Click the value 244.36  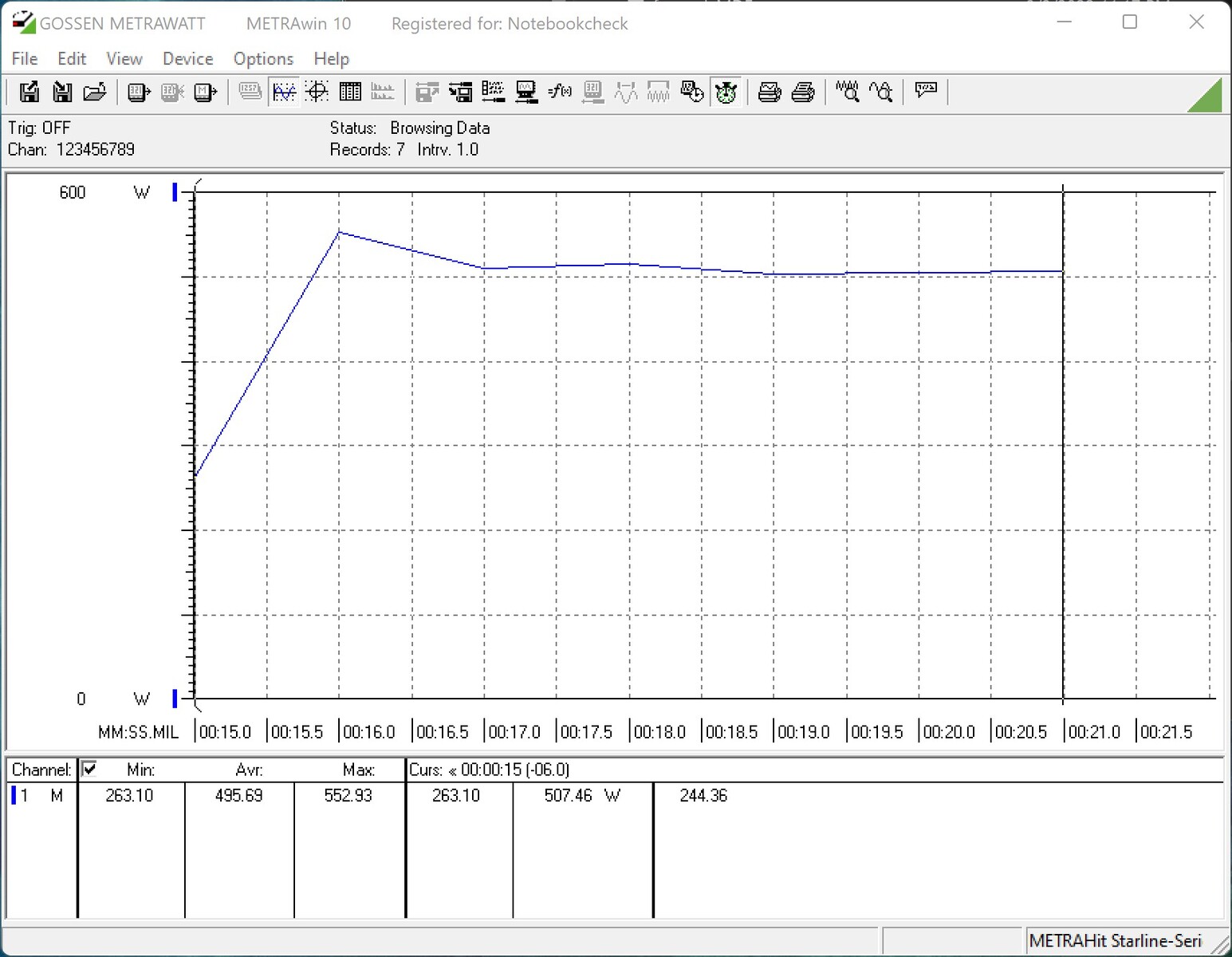pos(703,795)
